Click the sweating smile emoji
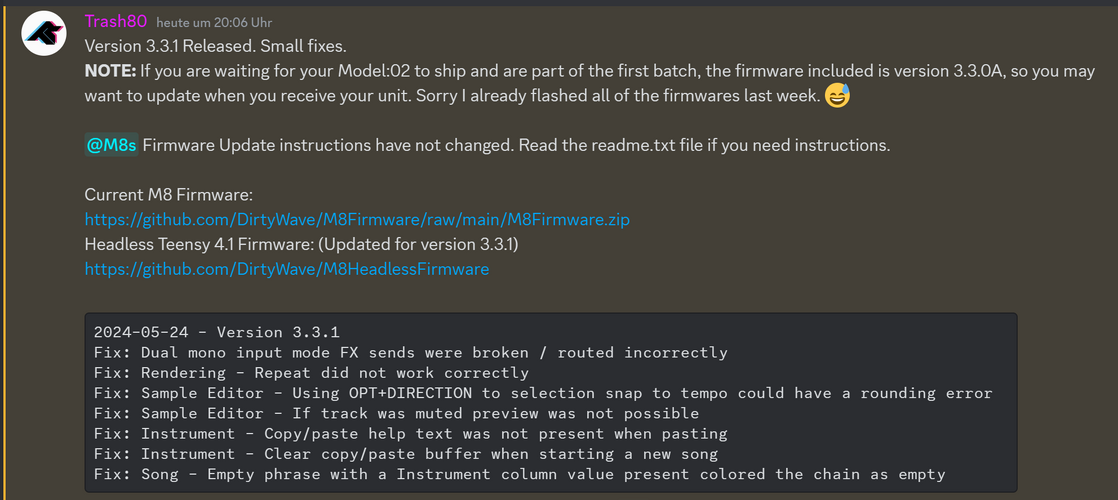 point(838,96)
